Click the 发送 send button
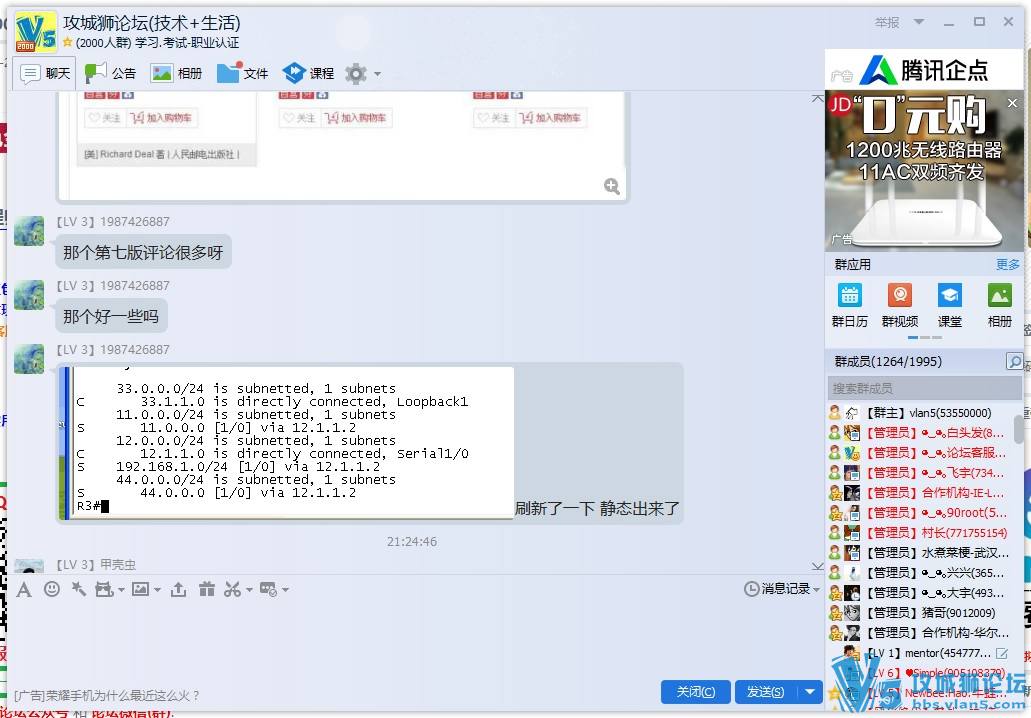 (x=765, y=692)
